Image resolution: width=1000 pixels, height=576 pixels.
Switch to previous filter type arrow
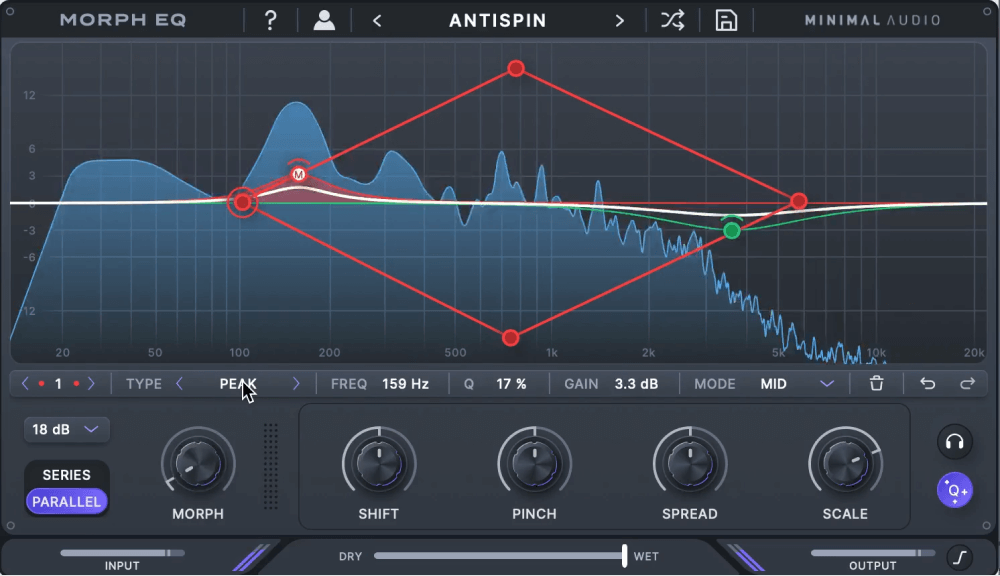click(179, 383)
